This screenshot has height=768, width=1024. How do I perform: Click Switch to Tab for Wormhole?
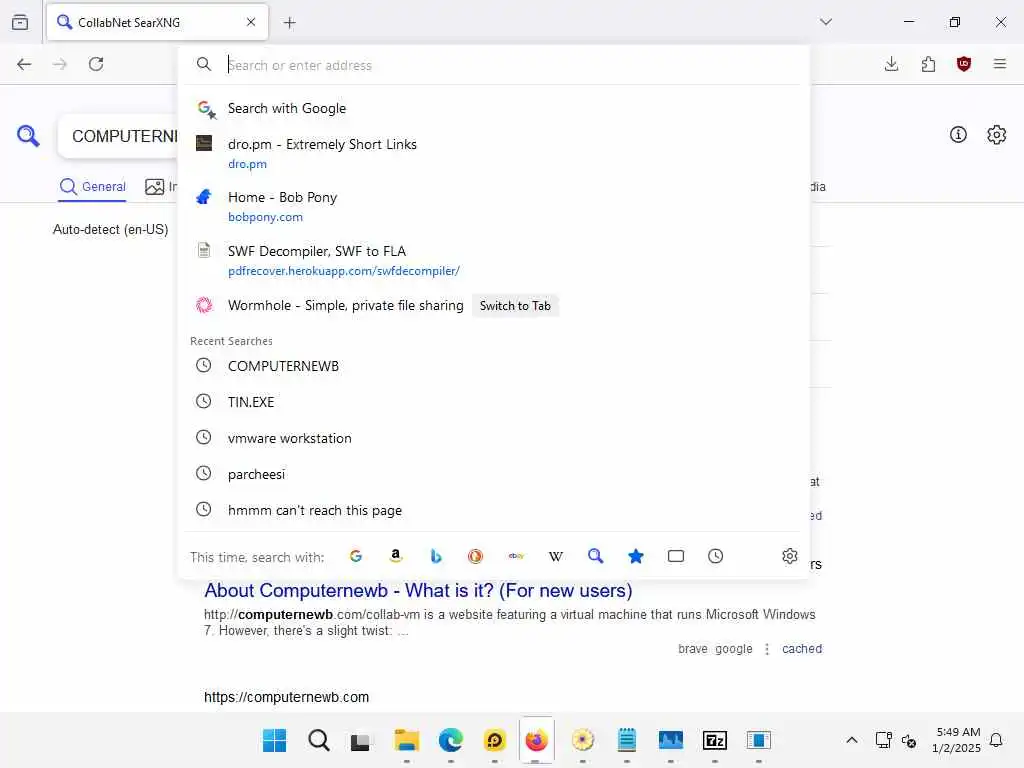[515, 306]
